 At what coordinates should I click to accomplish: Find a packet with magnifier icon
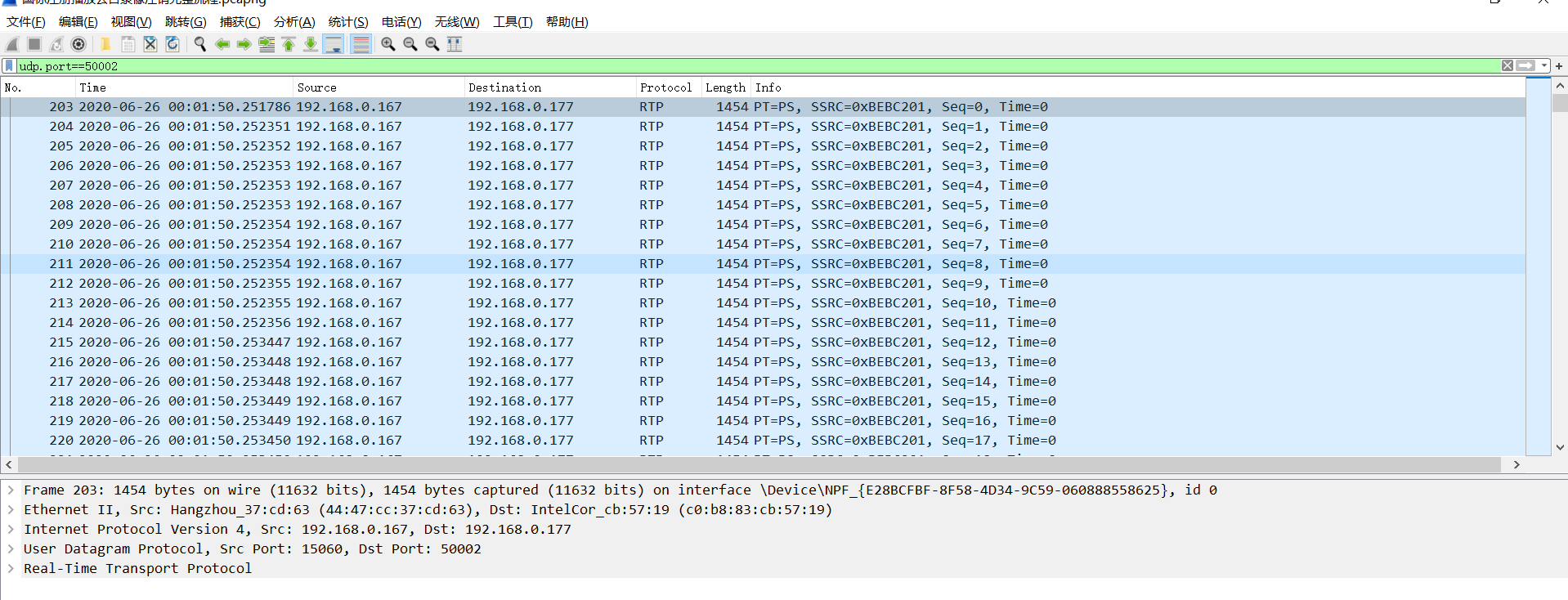tap(199, 44)
